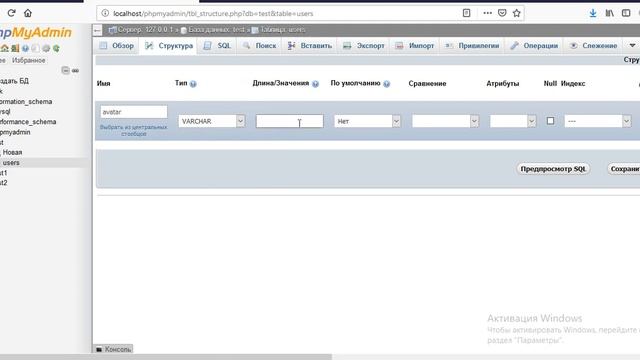
Task: Open Индекс index dropdown
Action: tap(598, 121)
